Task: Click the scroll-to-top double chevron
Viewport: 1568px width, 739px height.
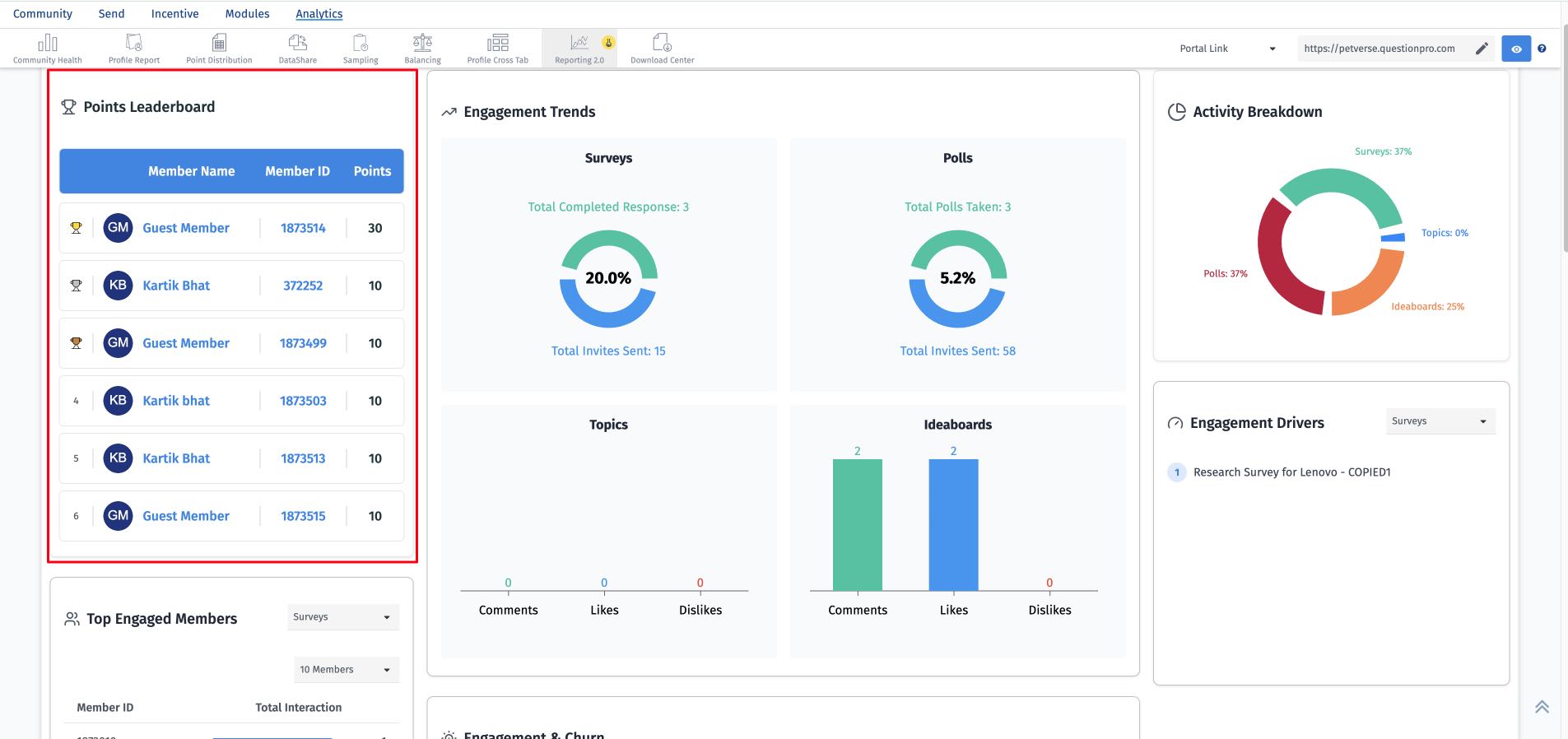Action: pyautogui.click(x=1542, y=707)
